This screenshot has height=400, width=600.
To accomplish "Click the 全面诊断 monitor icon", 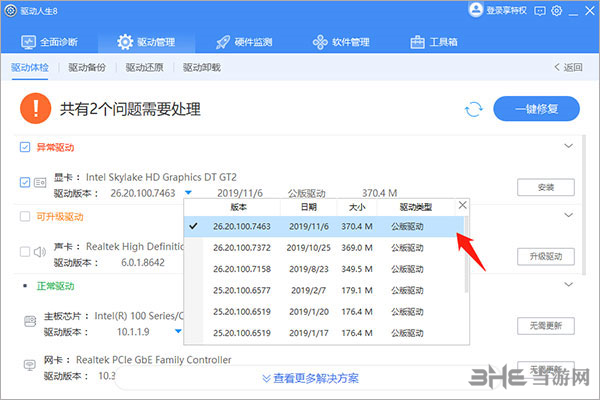I will click(x=28, y=42).
